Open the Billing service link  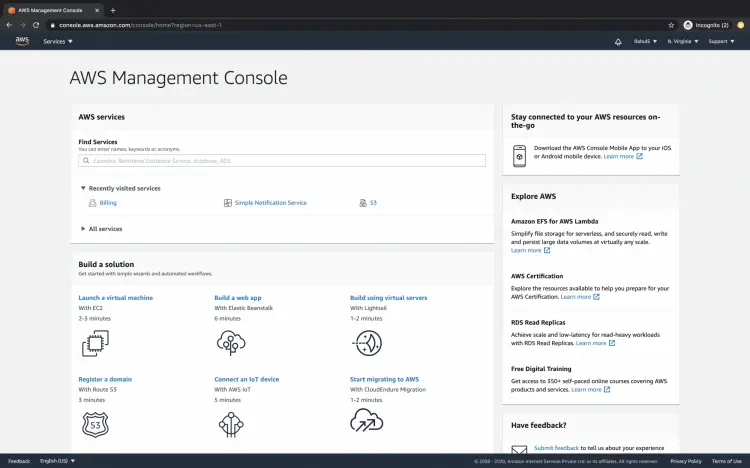pos(108,203)
